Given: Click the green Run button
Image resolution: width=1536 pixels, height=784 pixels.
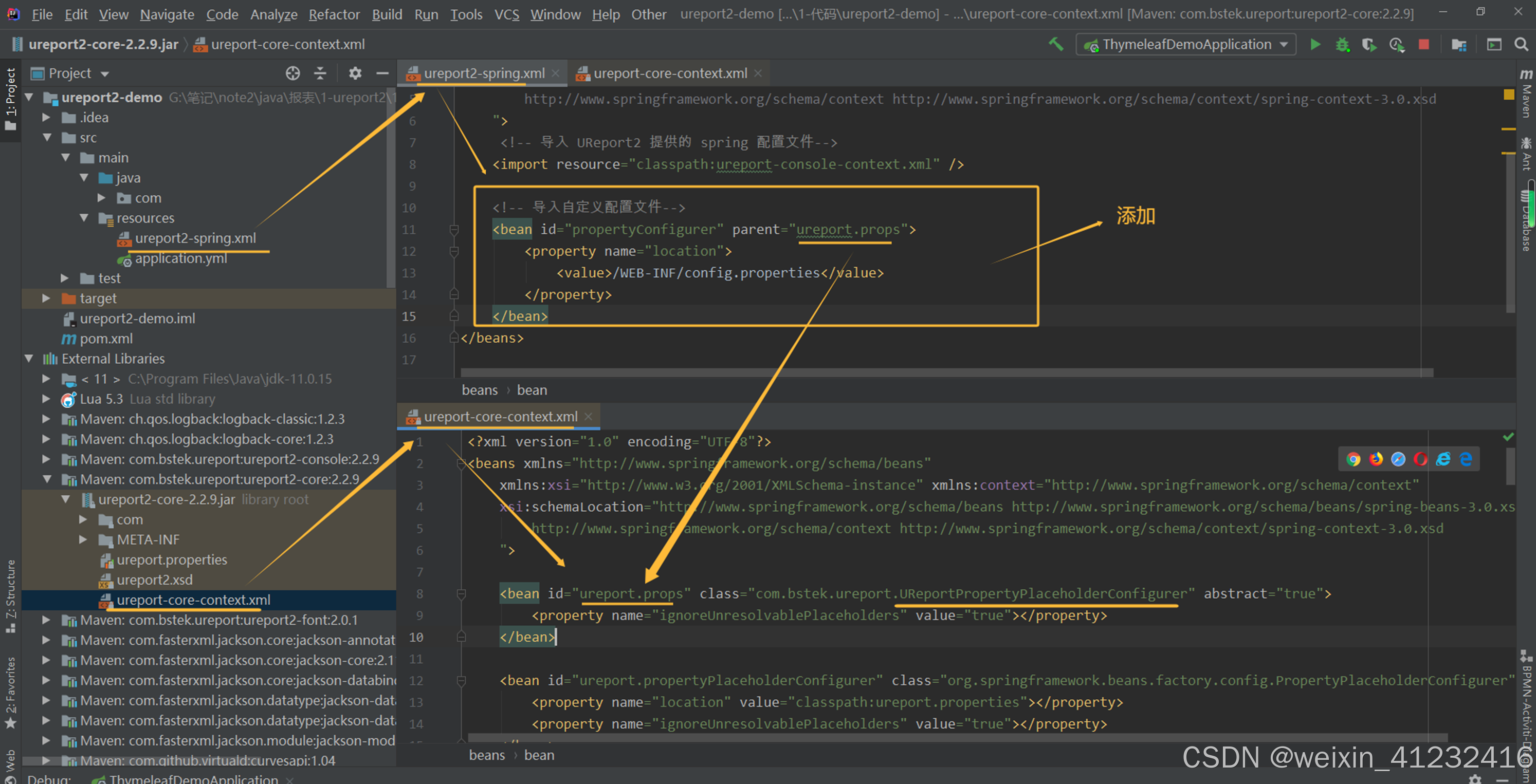Looking at the screenshot, I should (1315, 45).
